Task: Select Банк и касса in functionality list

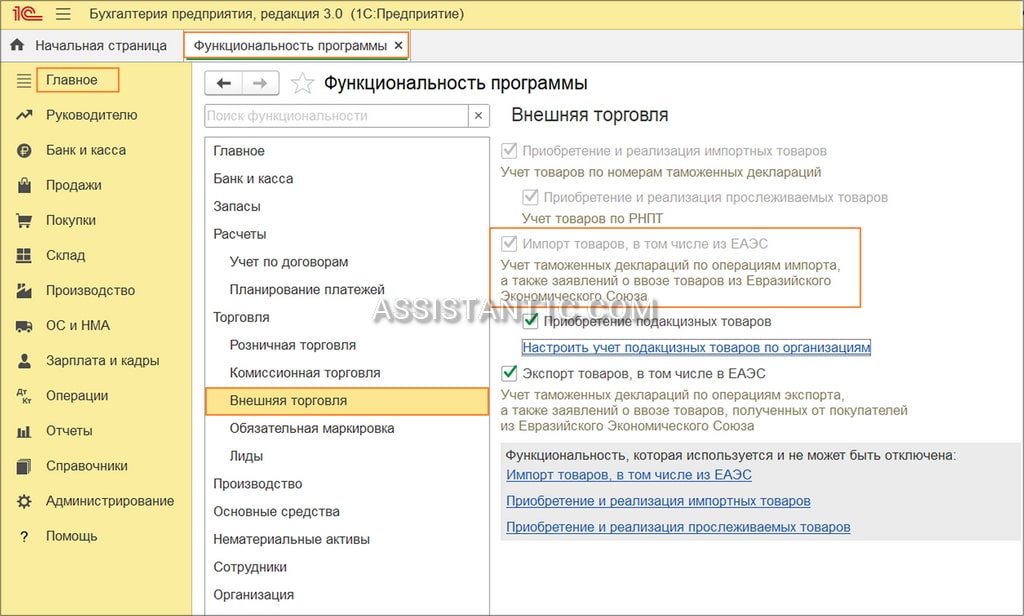Action: pos(347,178)
